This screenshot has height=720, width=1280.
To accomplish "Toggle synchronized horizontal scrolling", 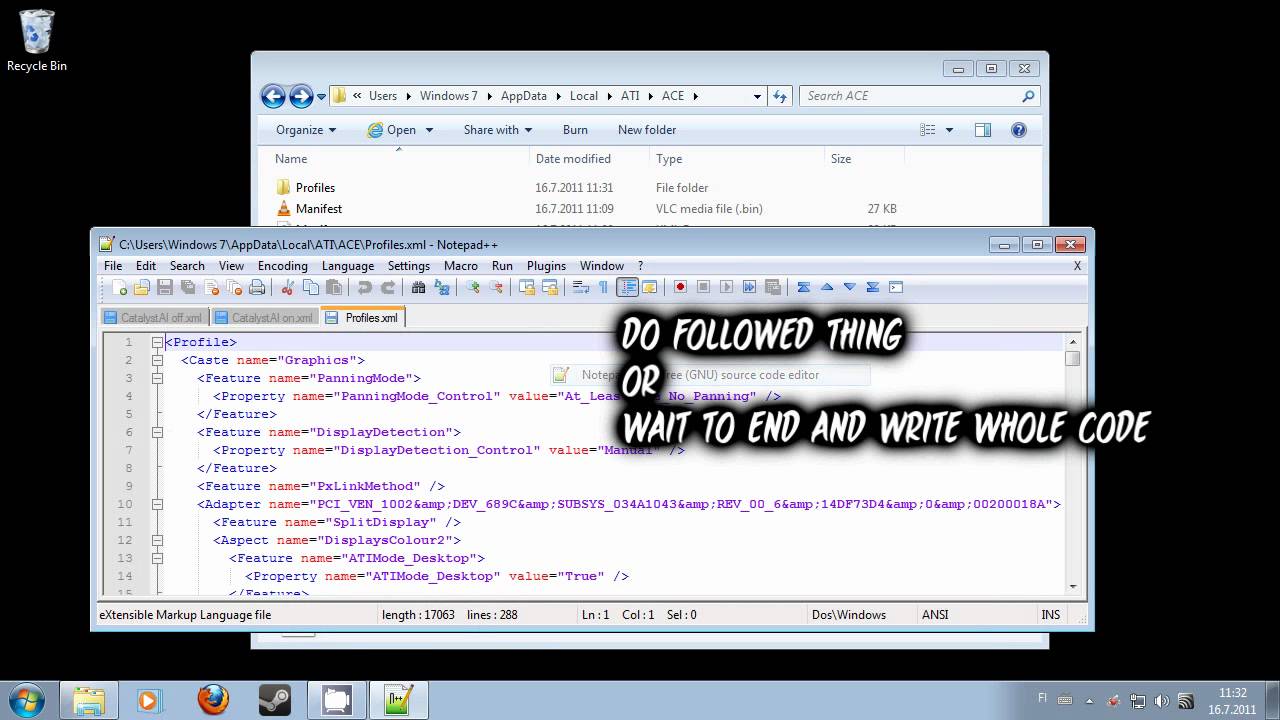I will pos(549,287).
